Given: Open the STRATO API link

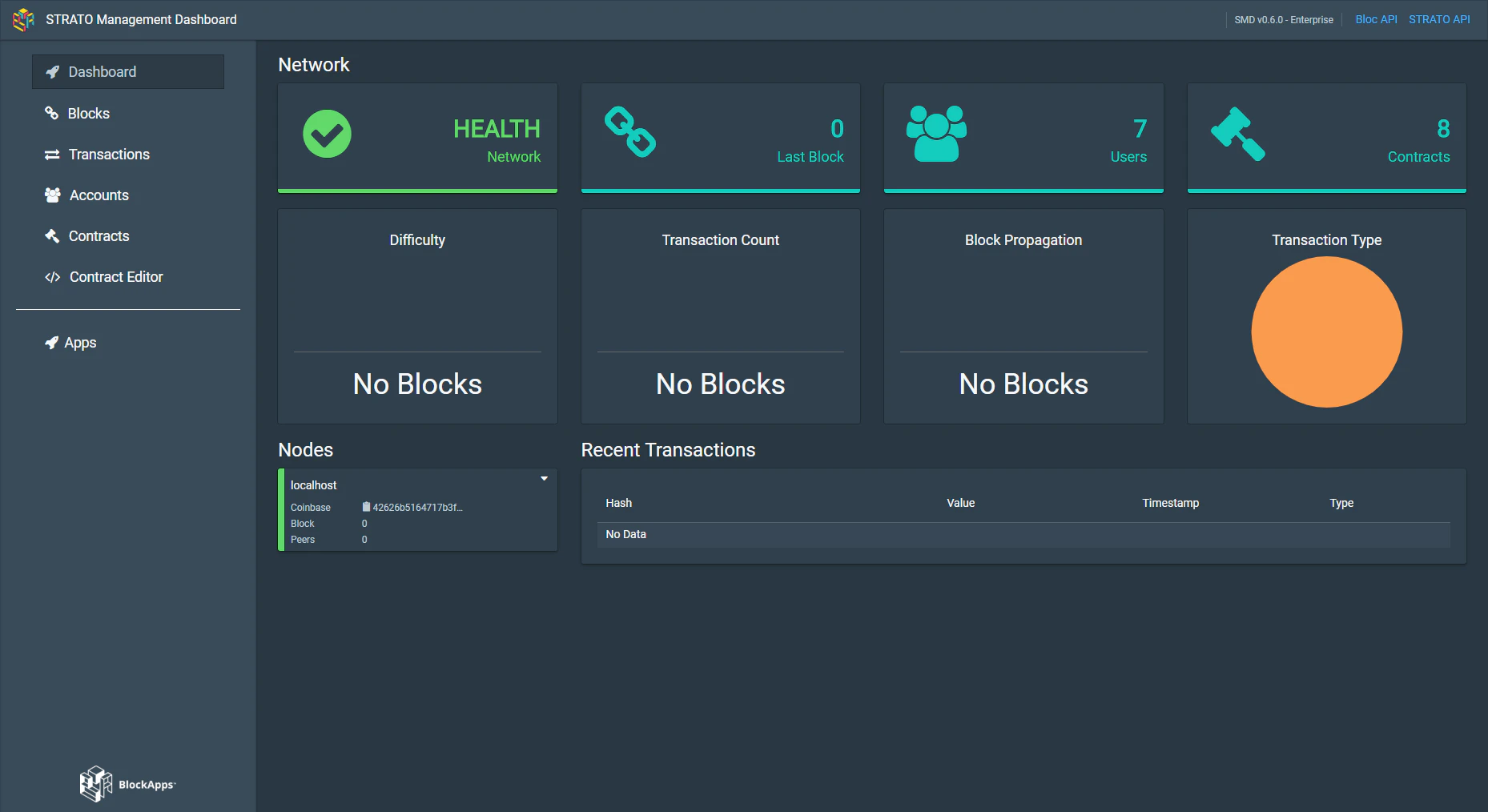Looking at the screenshot, I should click(1439, 19).
